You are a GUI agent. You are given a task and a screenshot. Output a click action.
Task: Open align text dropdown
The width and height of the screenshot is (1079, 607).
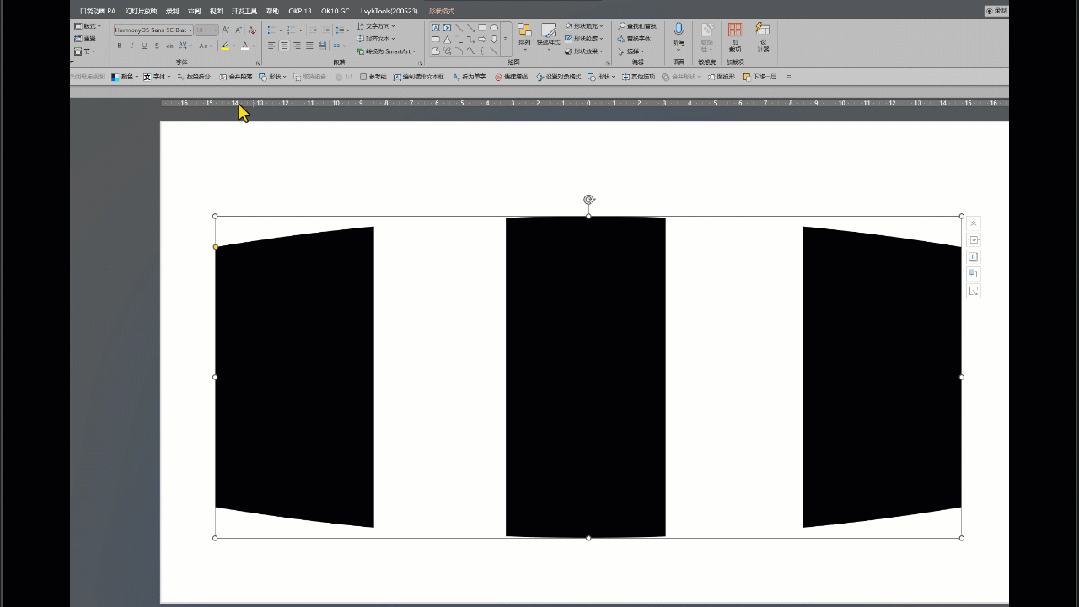click(376, 39)
